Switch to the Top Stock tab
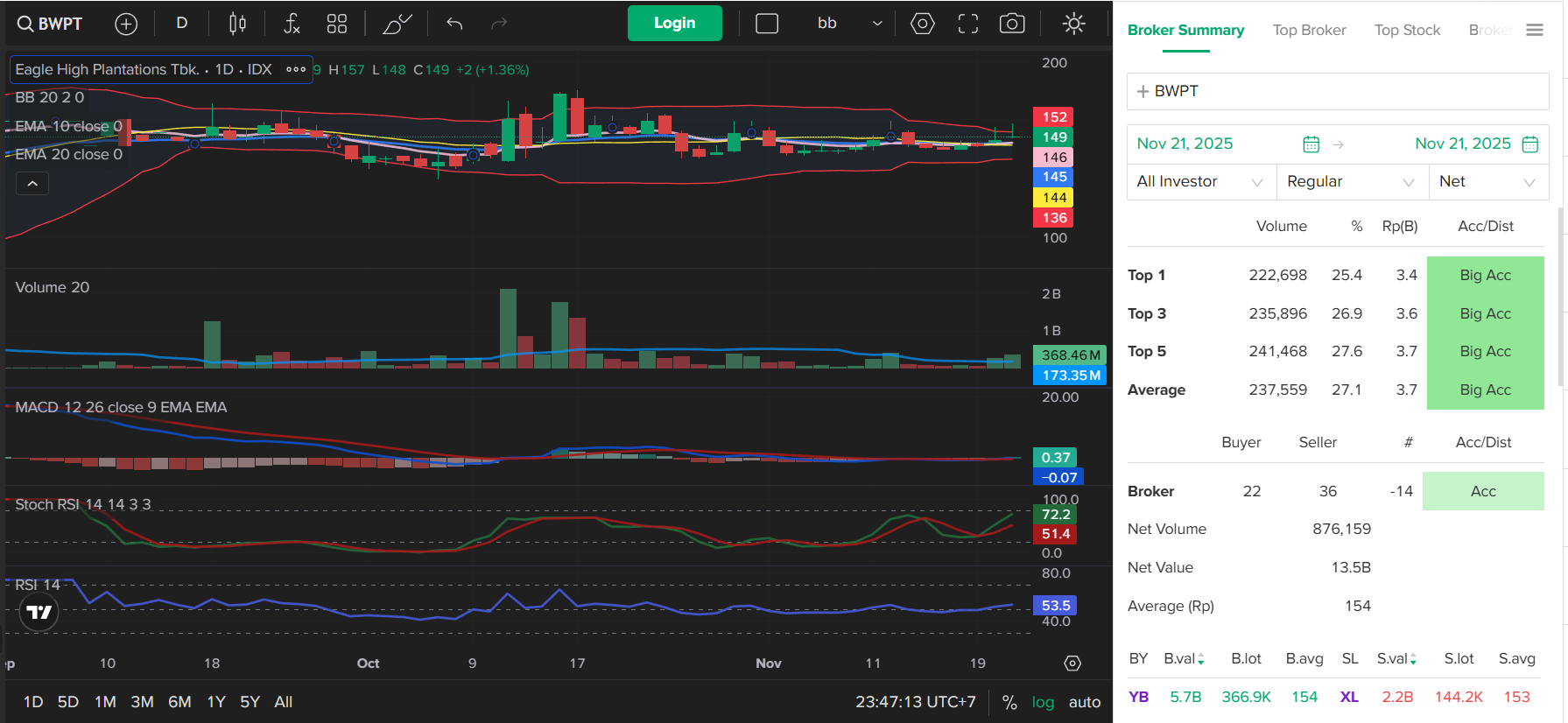 1407,31
